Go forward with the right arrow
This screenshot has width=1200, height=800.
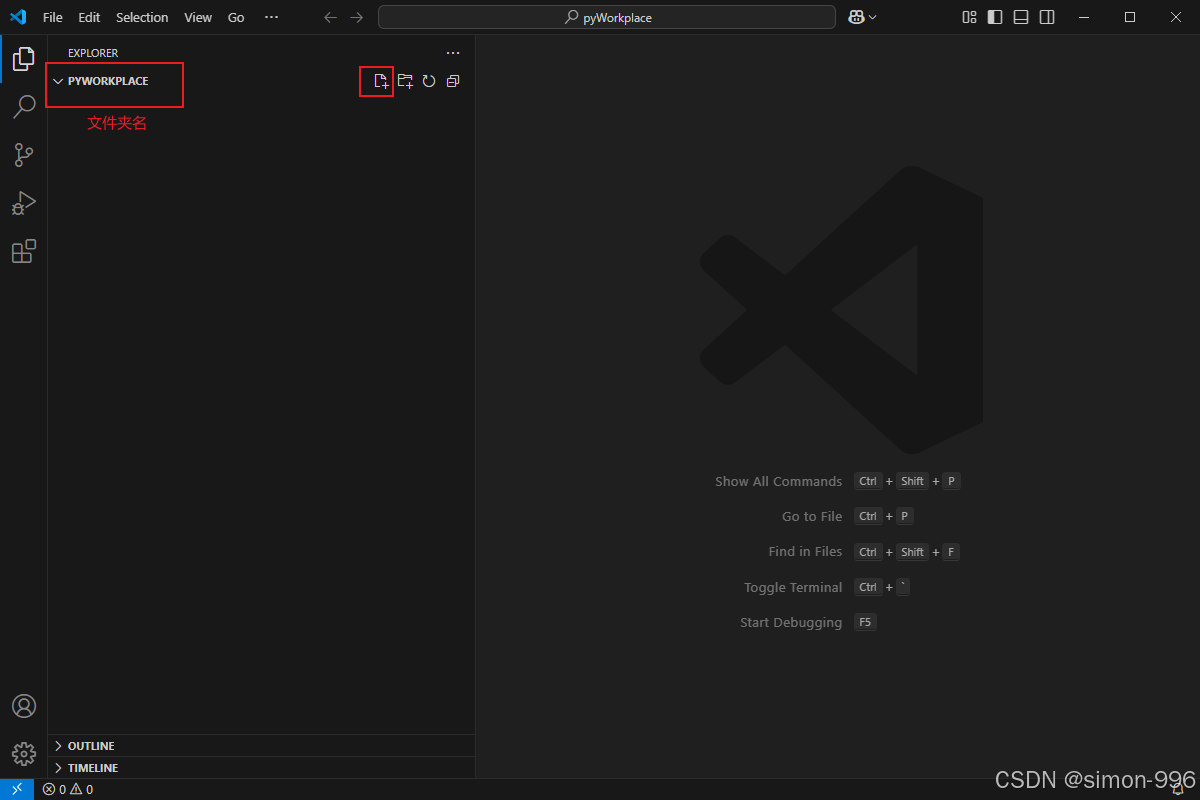point(357,17)
